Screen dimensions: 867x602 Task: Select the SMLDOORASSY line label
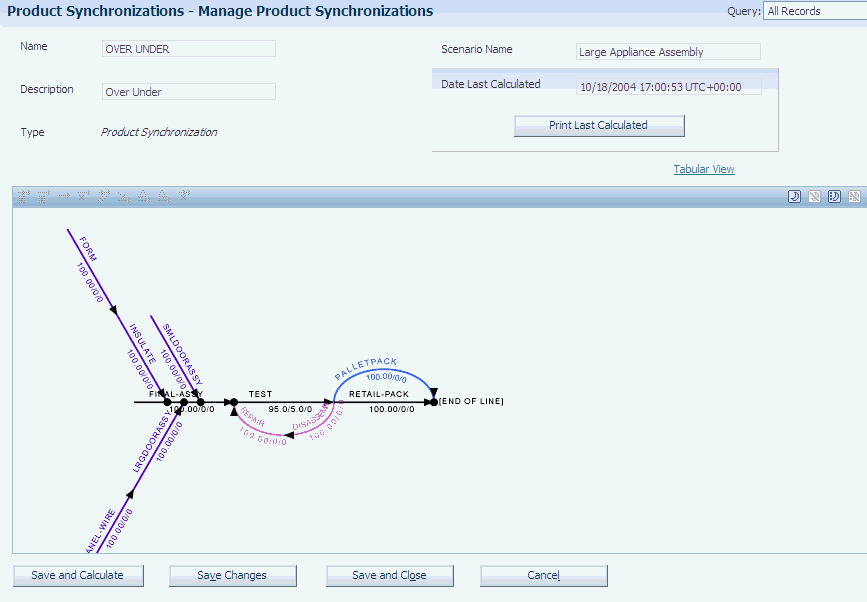tap(182, 354)
